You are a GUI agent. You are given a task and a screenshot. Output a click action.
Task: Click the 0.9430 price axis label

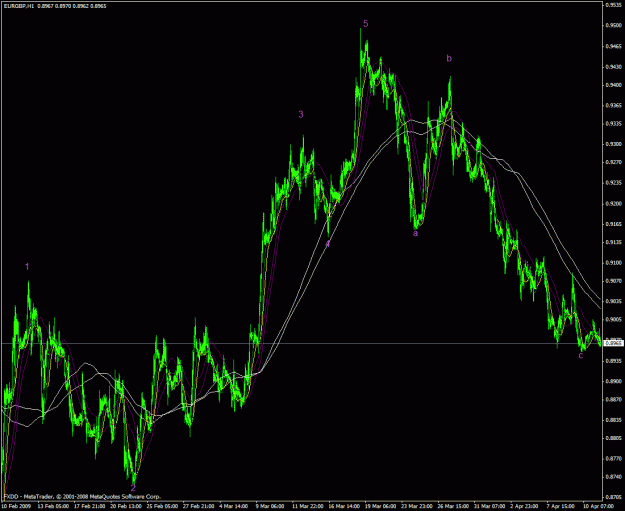614,66
